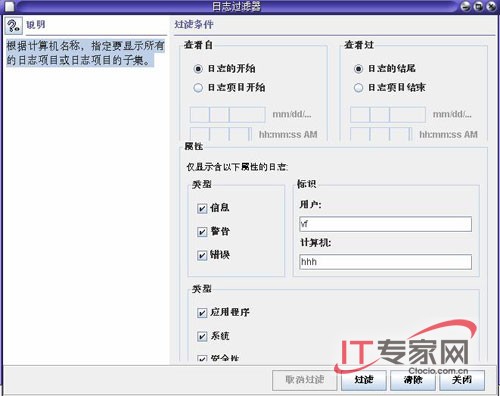Click the 清除 button
This screenshot has height=396, width=500.
coord(413,380)
